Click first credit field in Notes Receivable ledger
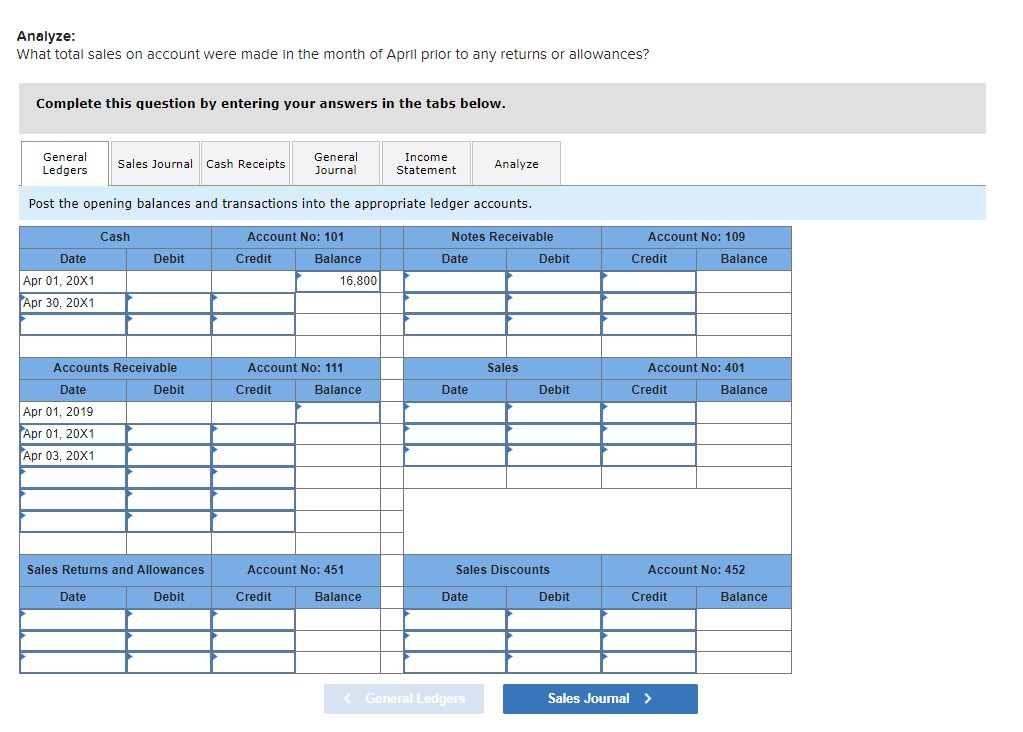 [649, 281]
